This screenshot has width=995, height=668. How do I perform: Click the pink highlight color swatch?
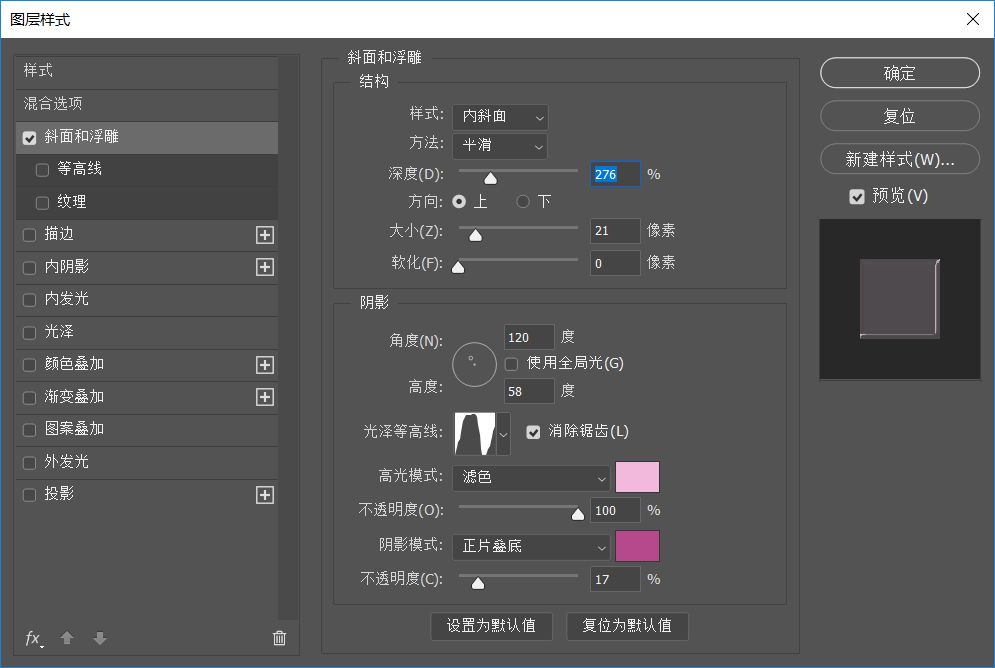637,478
